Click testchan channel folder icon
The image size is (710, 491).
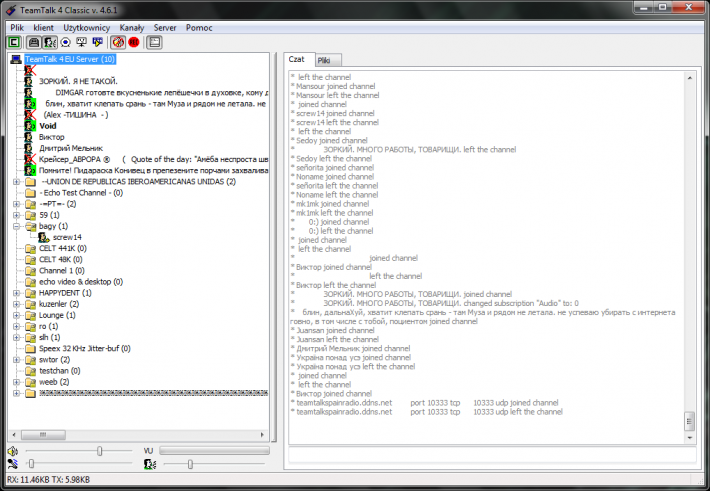[30, 371]
